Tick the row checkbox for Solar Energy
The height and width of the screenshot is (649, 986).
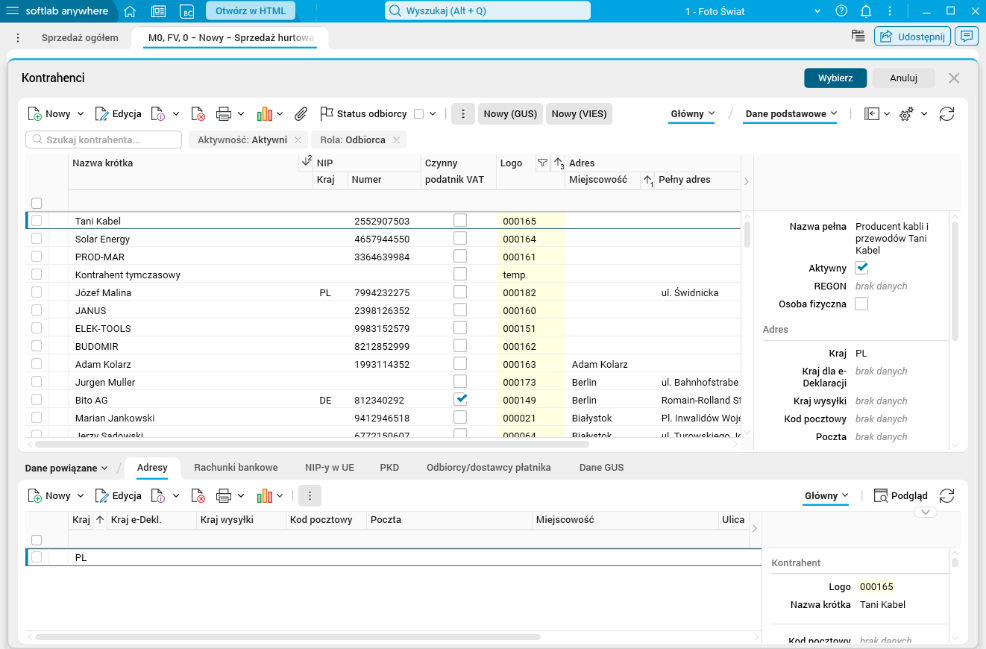[x=36, y=238]
